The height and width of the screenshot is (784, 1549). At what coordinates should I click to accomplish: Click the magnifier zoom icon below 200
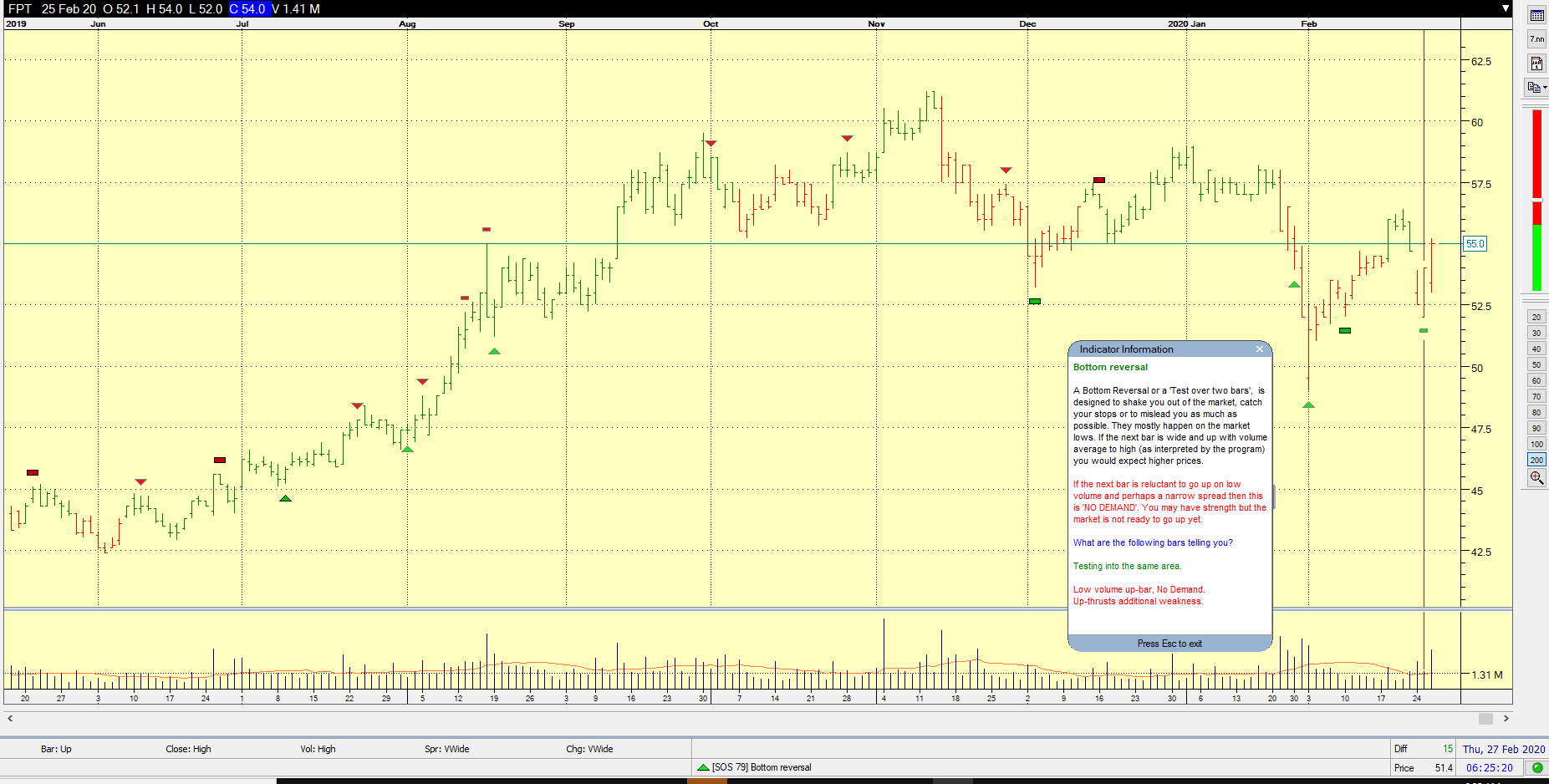tap(1536, 477)
